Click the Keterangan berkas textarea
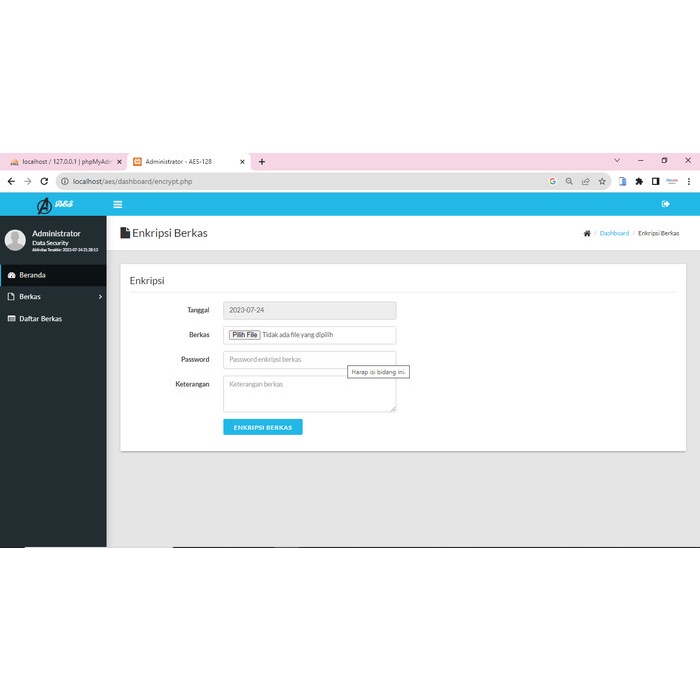Screen dimensions: 700x700 click(x=309, y=394)
